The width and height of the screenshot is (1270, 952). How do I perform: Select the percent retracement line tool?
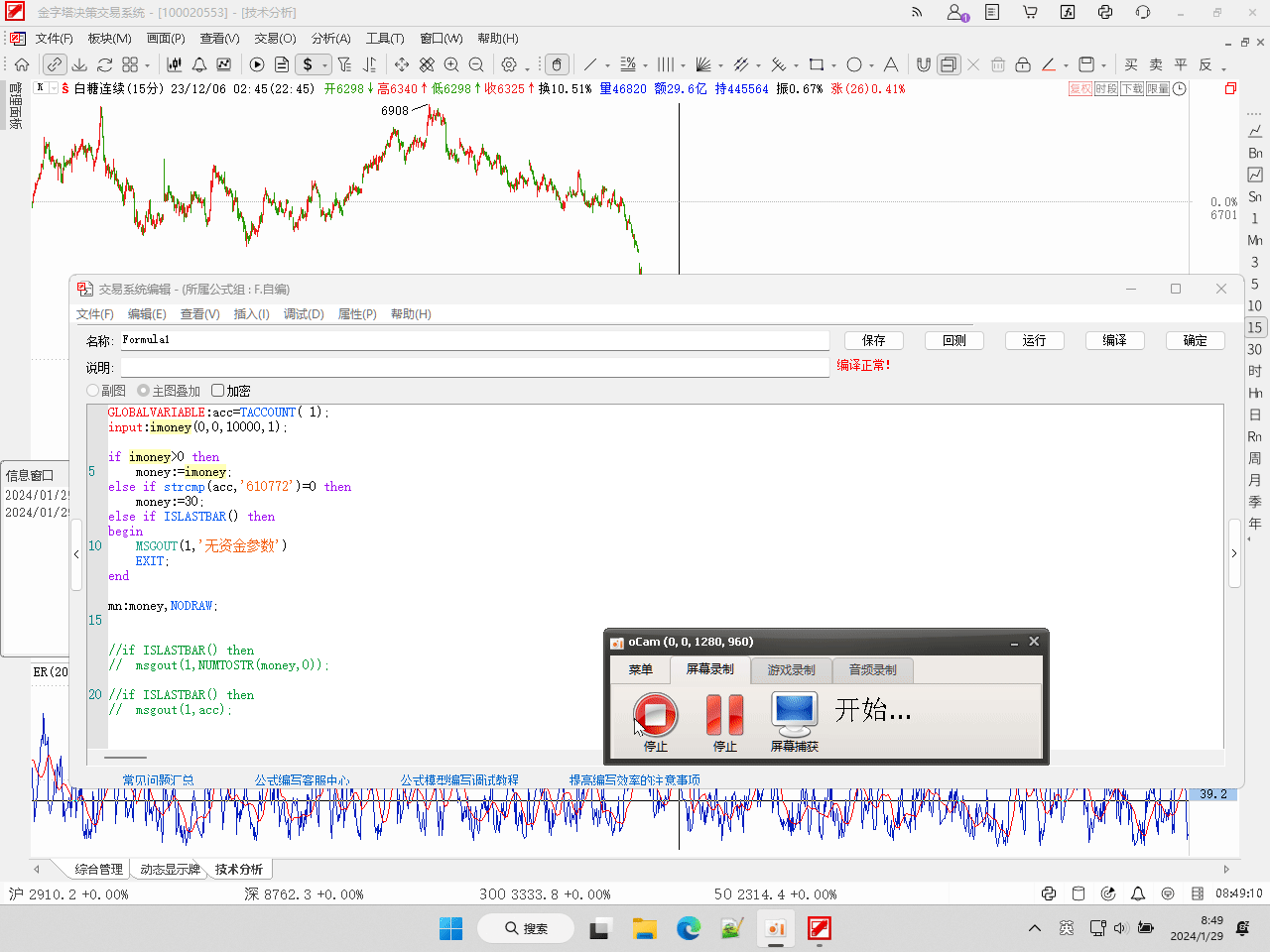point(628,64)
